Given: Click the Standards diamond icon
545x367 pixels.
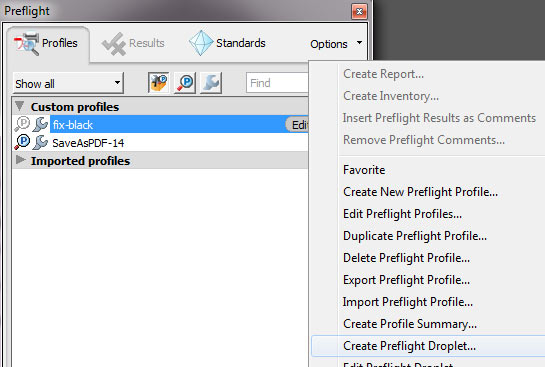Looking at the screenshot, I should 201,43.
